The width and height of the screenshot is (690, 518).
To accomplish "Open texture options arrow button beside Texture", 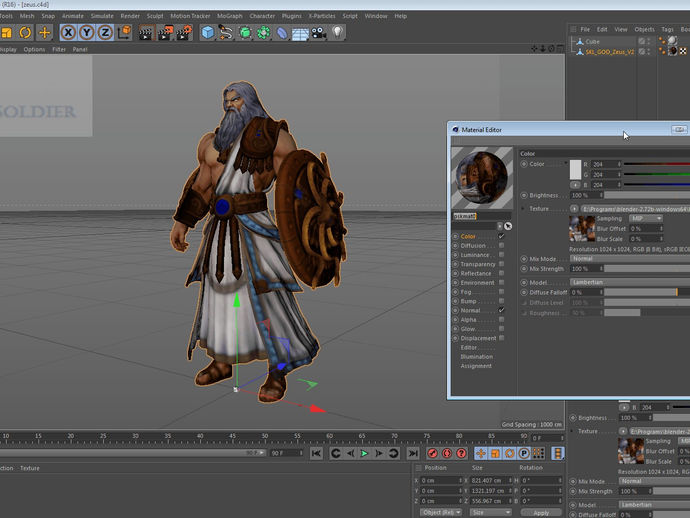I will pyautogui.click(x=574, y=209).
